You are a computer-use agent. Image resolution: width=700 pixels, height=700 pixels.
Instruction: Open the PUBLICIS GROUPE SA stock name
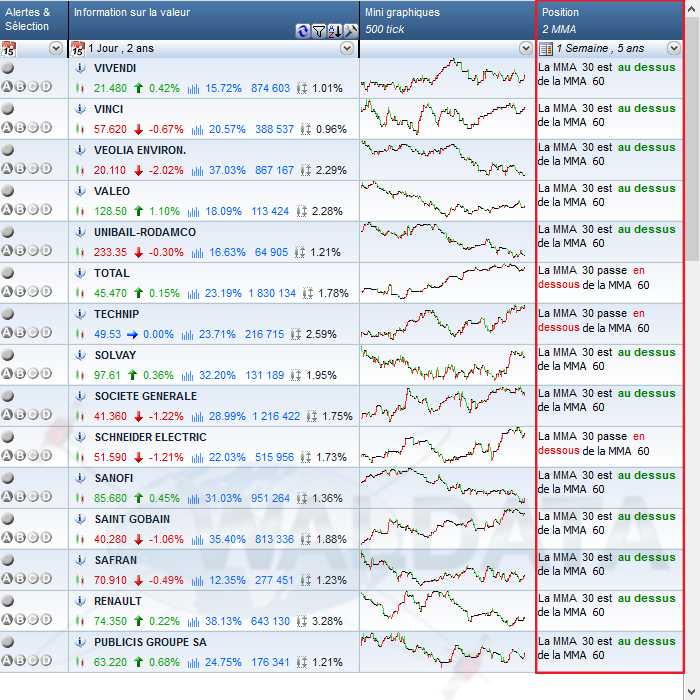(150, 642)
